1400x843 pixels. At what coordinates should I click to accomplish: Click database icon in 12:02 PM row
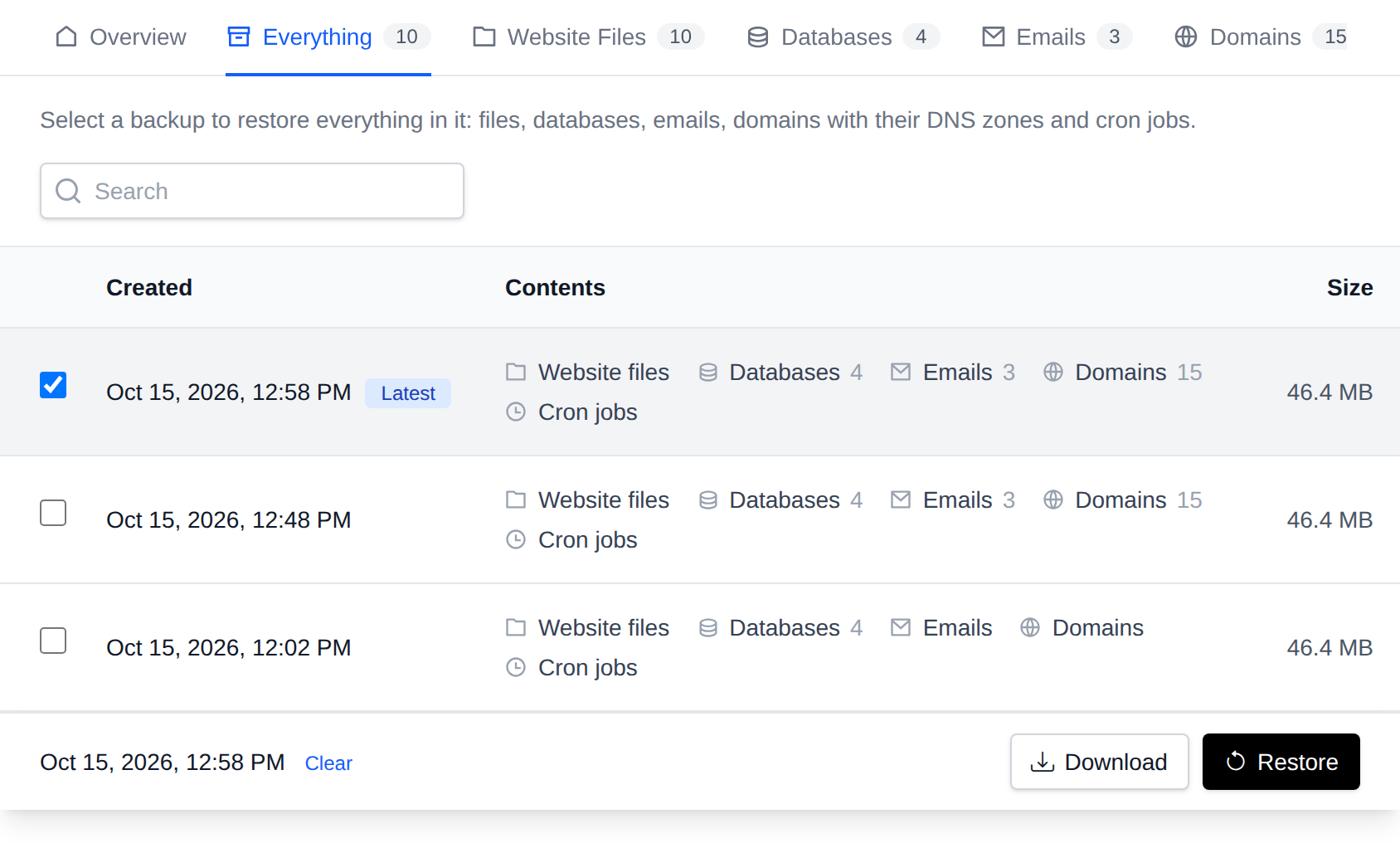pyautogui.click(x=708, y=627)
